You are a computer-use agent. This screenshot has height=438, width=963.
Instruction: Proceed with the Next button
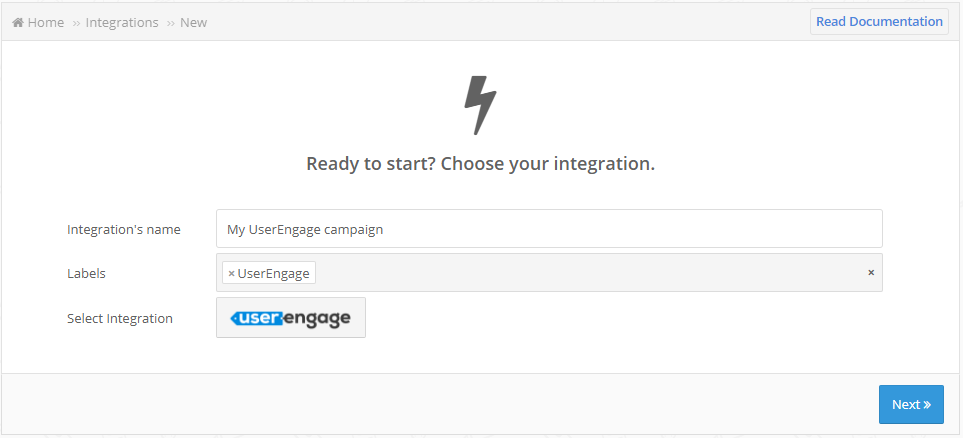tap(911, 404)
